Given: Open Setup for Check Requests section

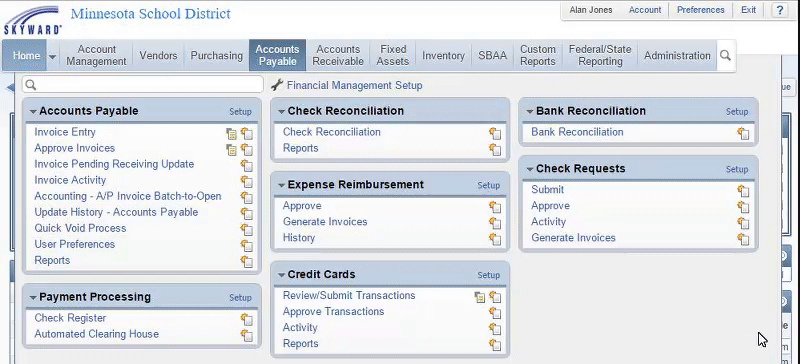Looking at the screenshot, I should click(x=737, y=169).
